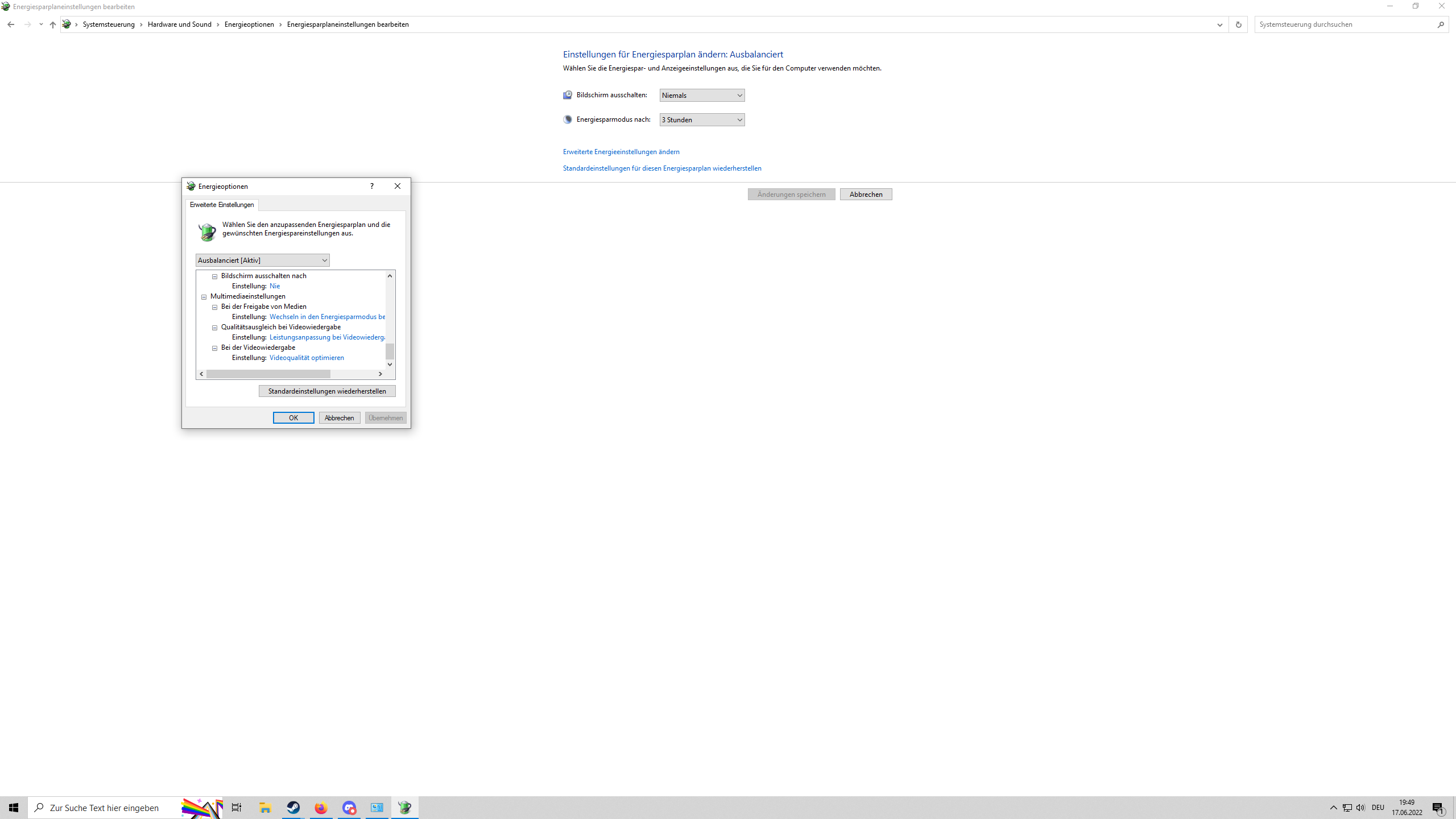Click the horizontal scrollbar right arrow
The width and height of the screenshot is (1456, 819).
click(380, 374)
